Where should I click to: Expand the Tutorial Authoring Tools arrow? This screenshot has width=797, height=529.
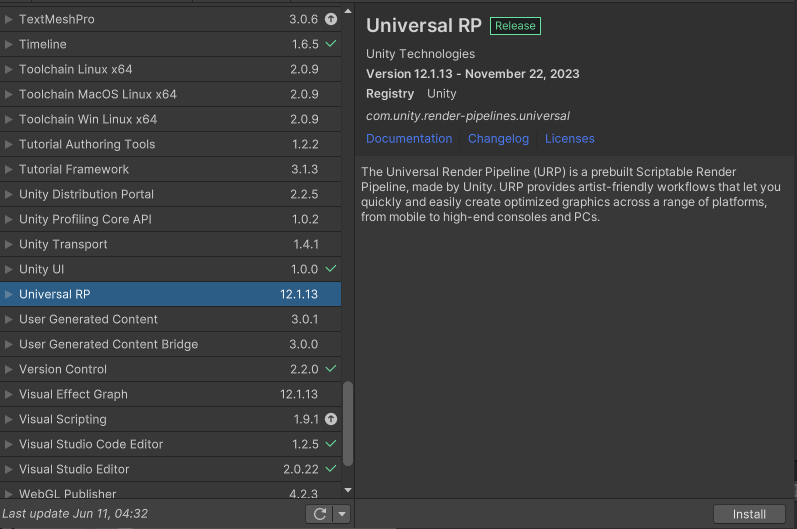click(x=9, y=144)
